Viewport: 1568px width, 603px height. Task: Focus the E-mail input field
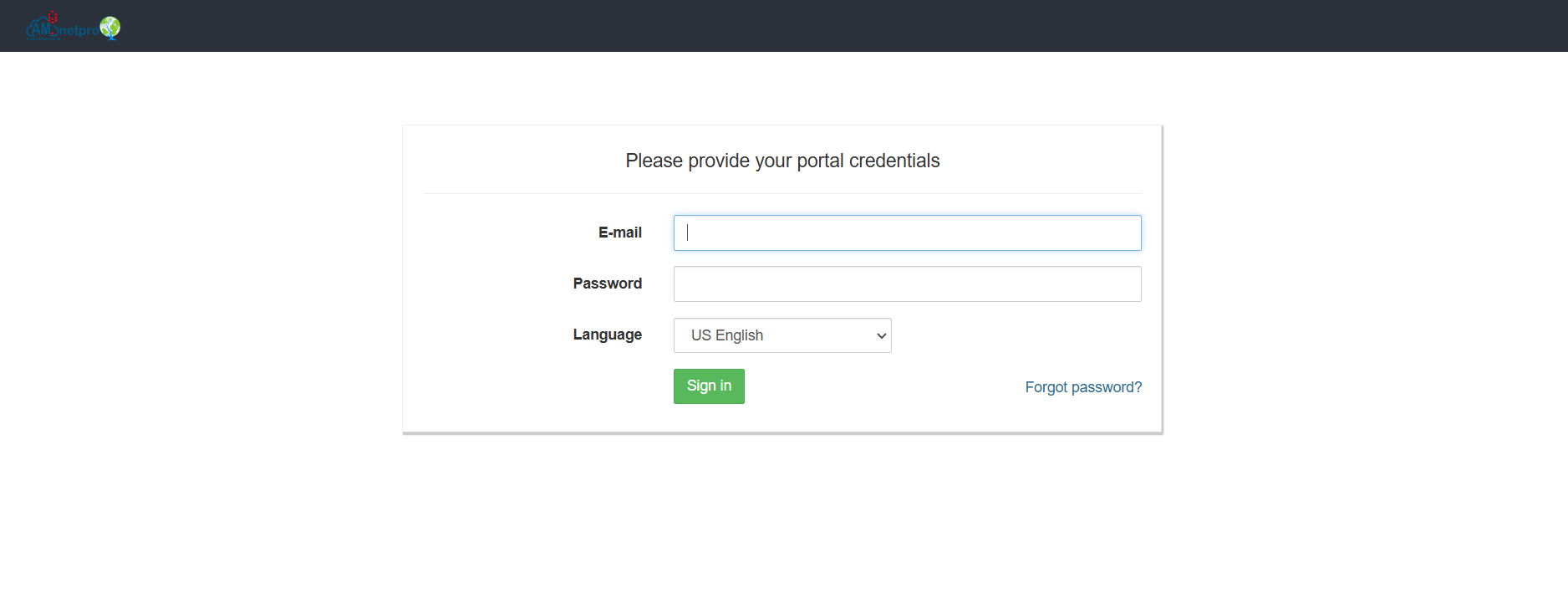[x=907, y=233]
